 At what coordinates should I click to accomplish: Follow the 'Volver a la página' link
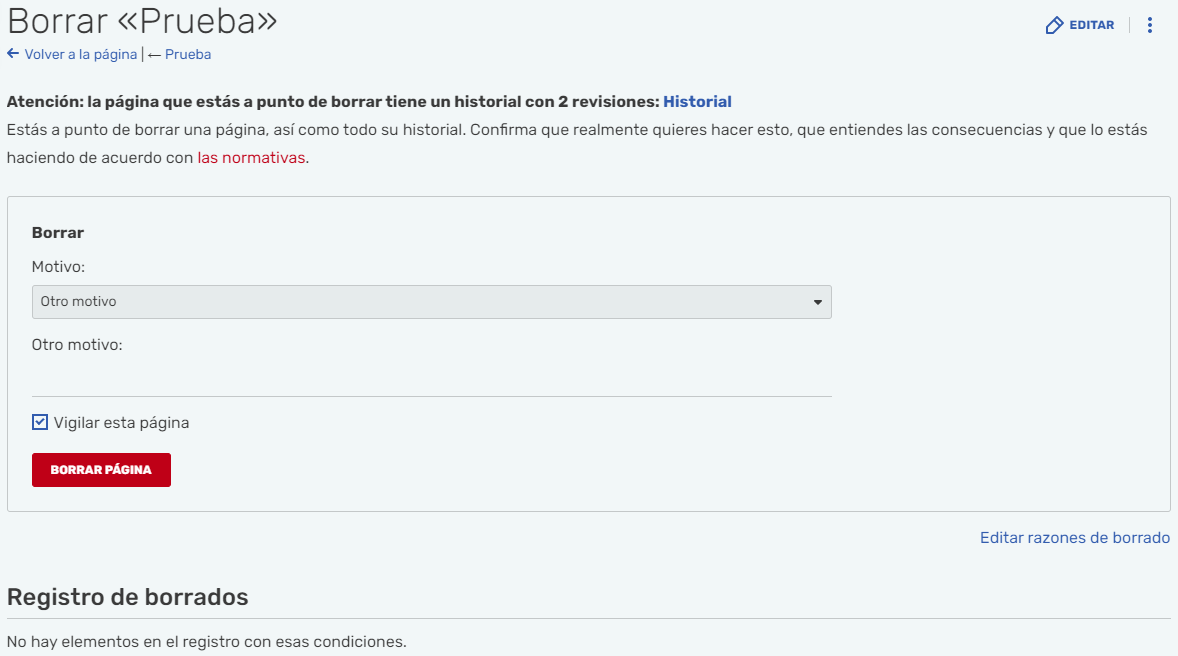click(x=80, y=54)
